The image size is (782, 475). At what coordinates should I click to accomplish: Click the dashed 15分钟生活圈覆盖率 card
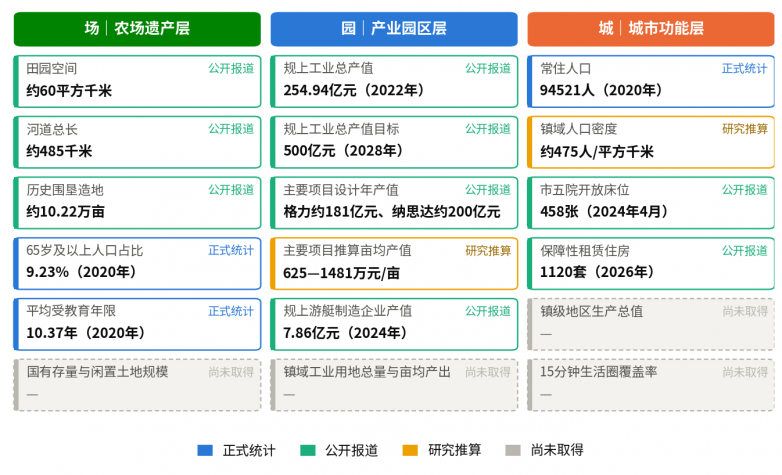[651, 385]
